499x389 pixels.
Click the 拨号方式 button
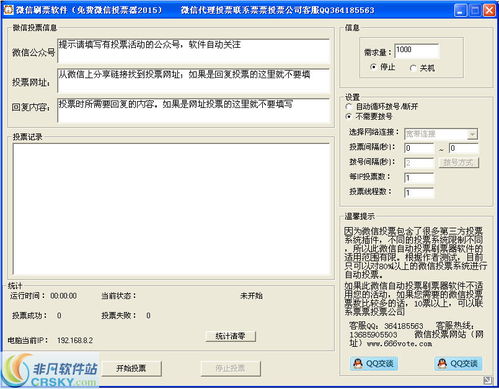click(x=459, y=163)
